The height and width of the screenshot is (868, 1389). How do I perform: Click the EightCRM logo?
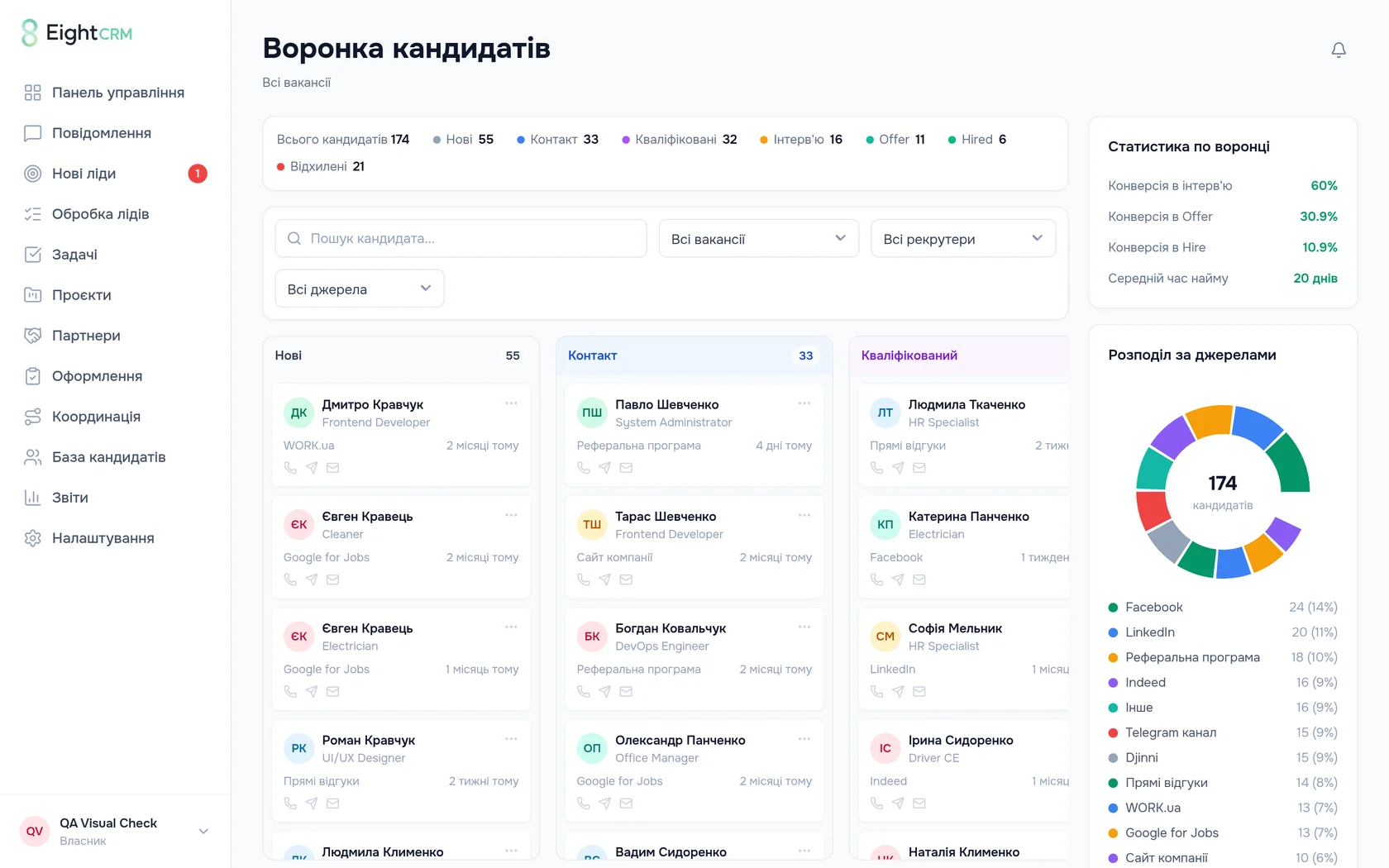pyautogui.click(x=77, y=33)
